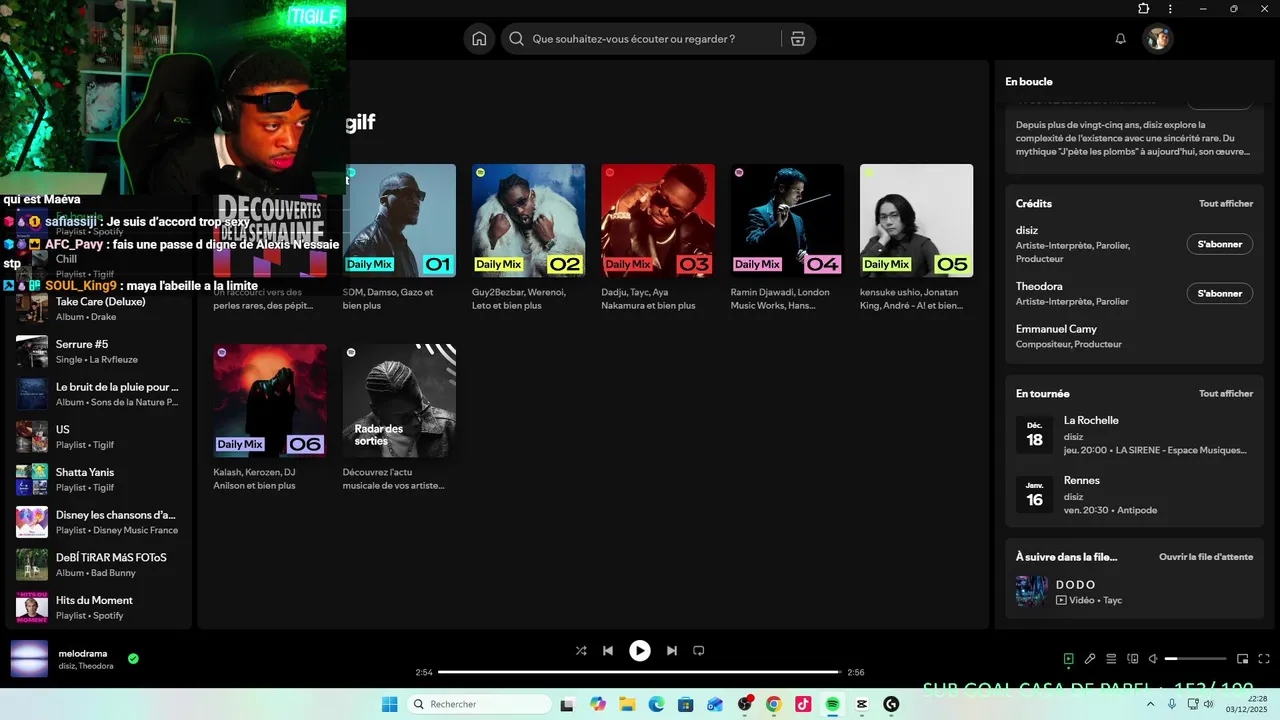1280x720 pixels.
Task: Show lyrics with the microphone icon
Action: click(x=1090, y=659)
